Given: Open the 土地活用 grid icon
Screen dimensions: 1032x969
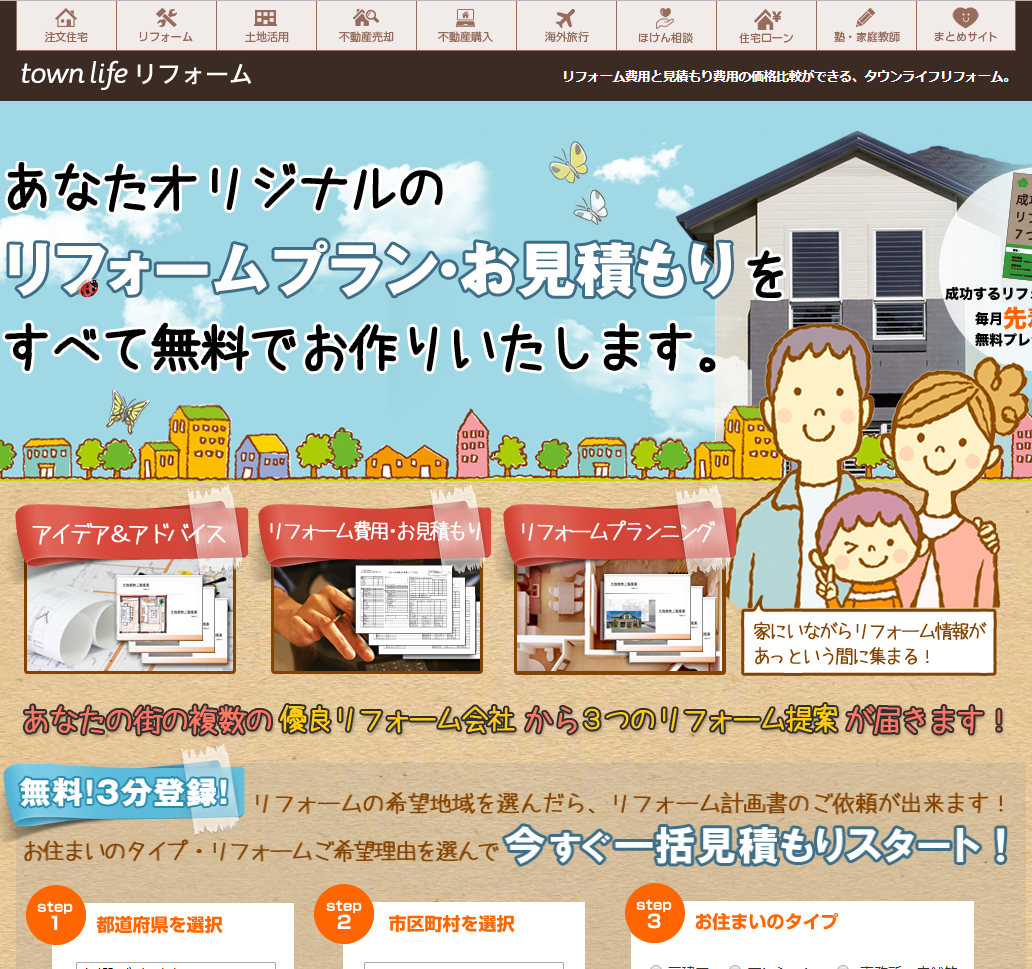Looking at the screenshot, I should pyautogui.click(x=265, y=24).
